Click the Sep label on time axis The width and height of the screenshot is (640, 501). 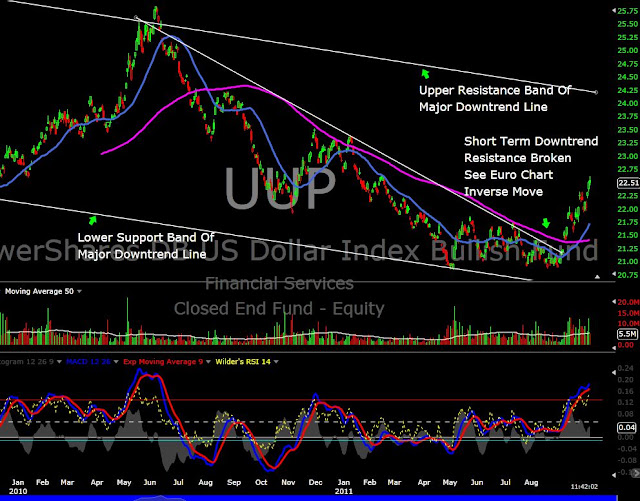pos(234,482)
